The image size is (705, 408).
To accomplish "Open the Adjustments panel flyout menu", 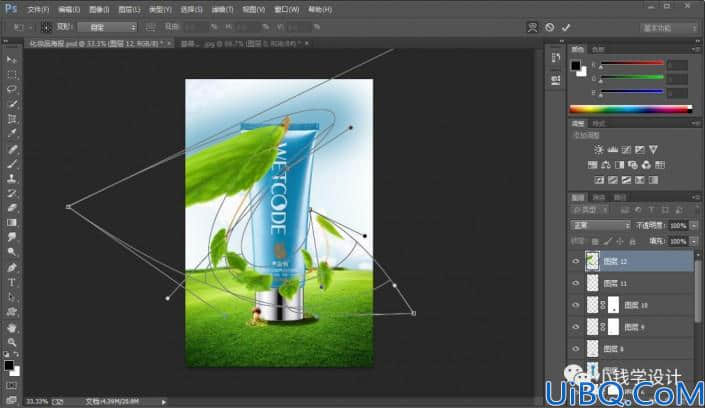I will coord(696,123).
